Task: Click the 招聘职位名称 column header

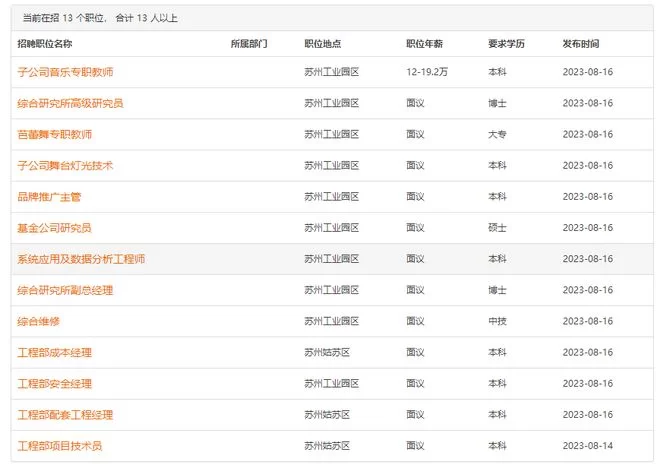Action: [x=45, y=44]
